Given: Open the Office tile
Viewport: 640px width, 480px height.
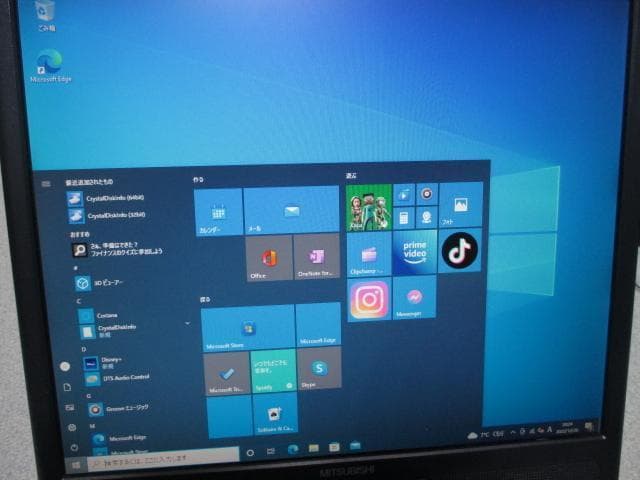Looking at the screenshot, I should (269, 258).
